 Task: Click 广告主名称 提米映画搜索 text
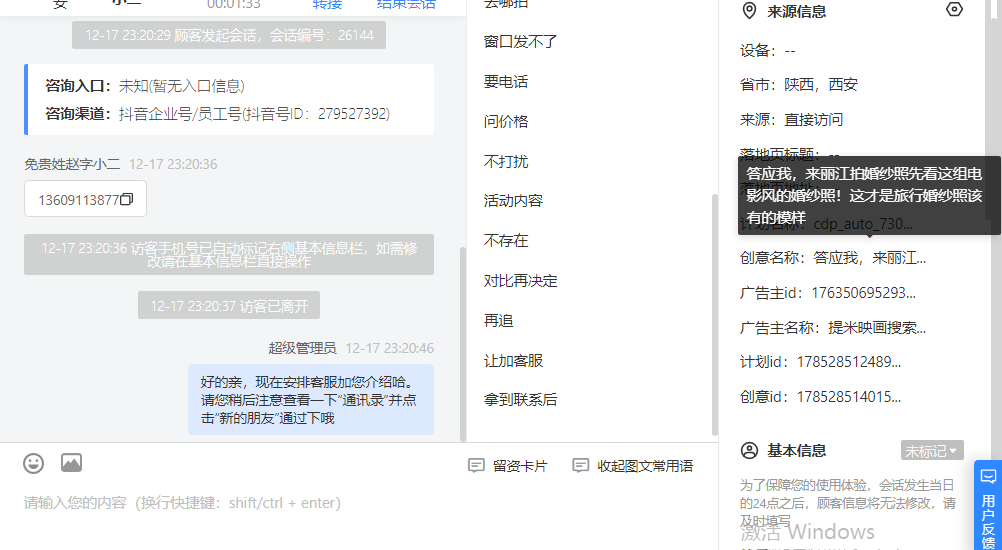point(877,328)
